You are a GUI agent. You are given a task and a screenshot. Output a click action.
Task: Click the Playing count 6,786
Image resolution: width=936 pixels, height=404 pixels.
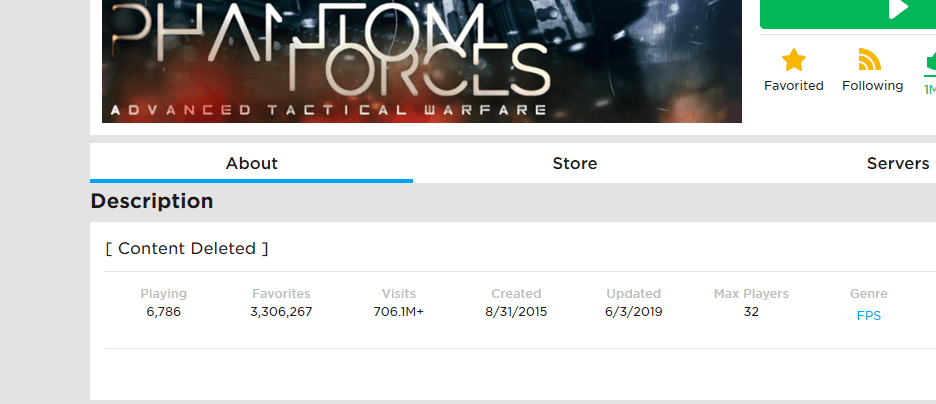pos(163,312)
